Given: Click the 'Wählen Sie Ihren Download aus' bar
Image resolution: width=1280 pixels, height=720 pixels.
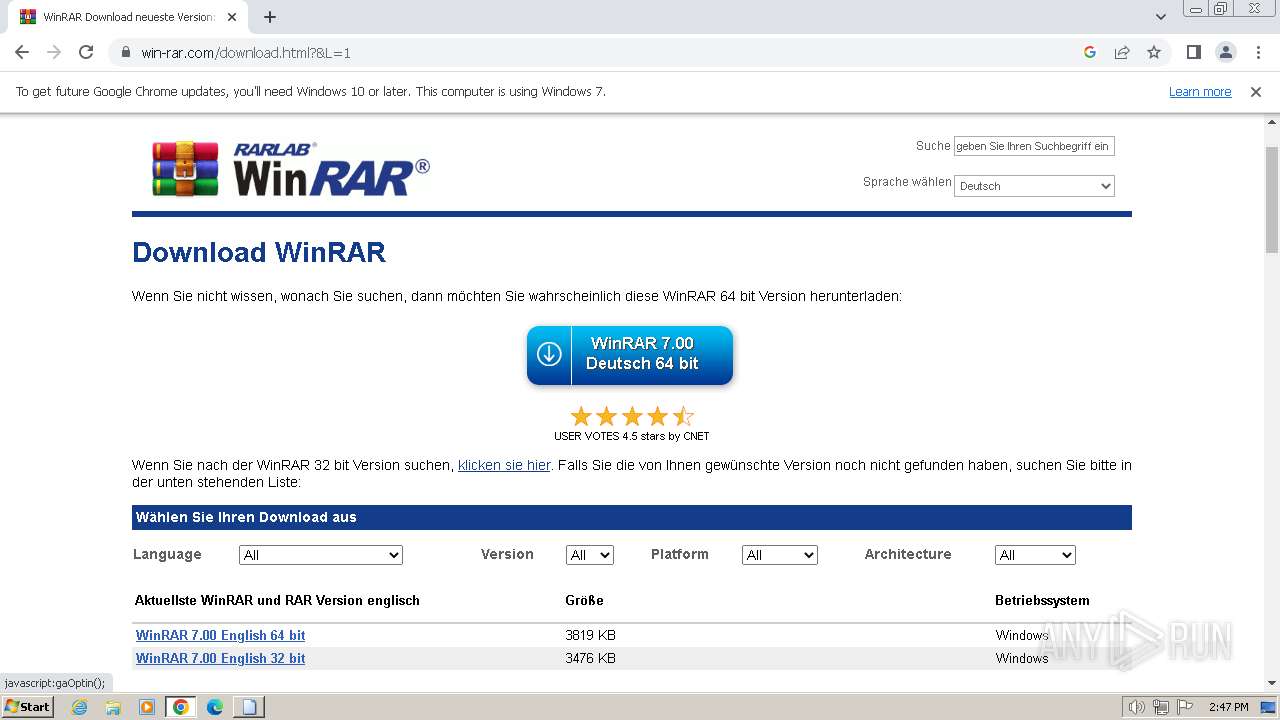Looking at the screenshot, I should pyautogui.click(x=632, y=517).
